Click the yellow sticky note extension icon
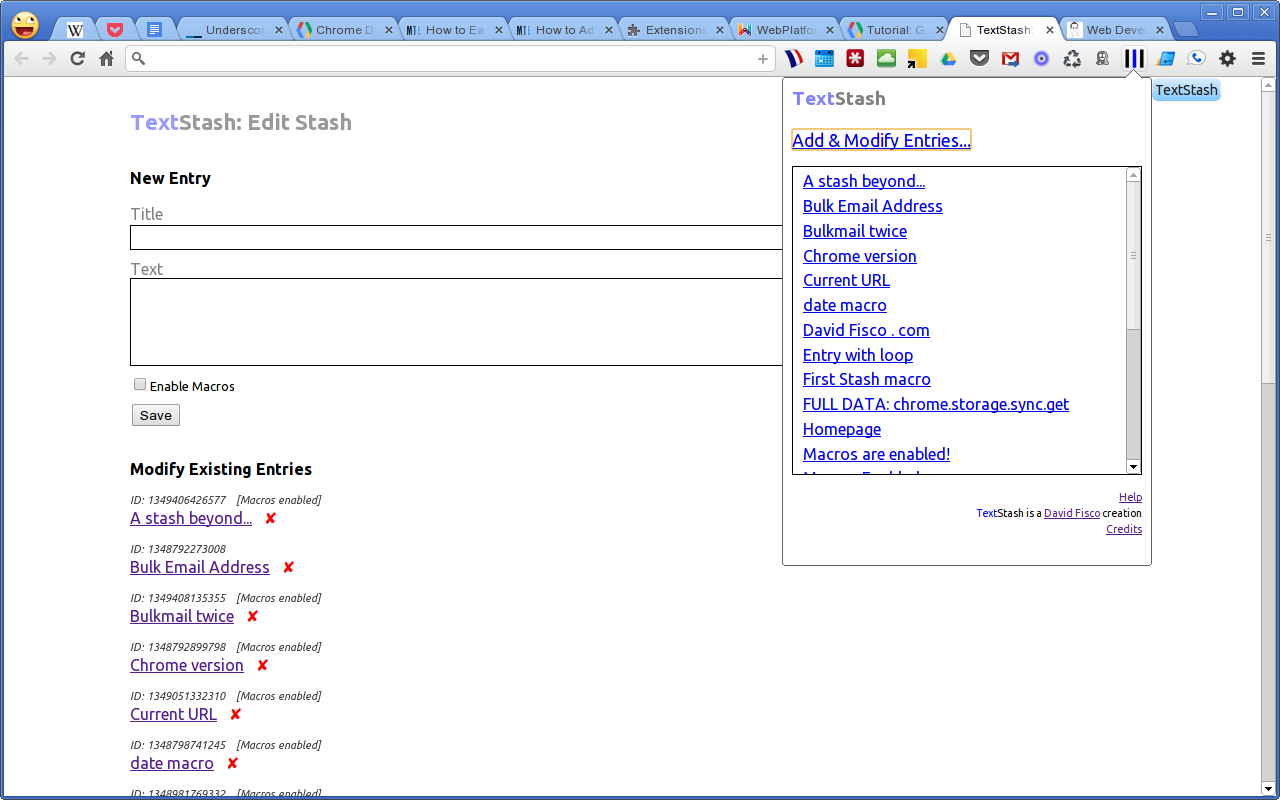 coord(917,59)
